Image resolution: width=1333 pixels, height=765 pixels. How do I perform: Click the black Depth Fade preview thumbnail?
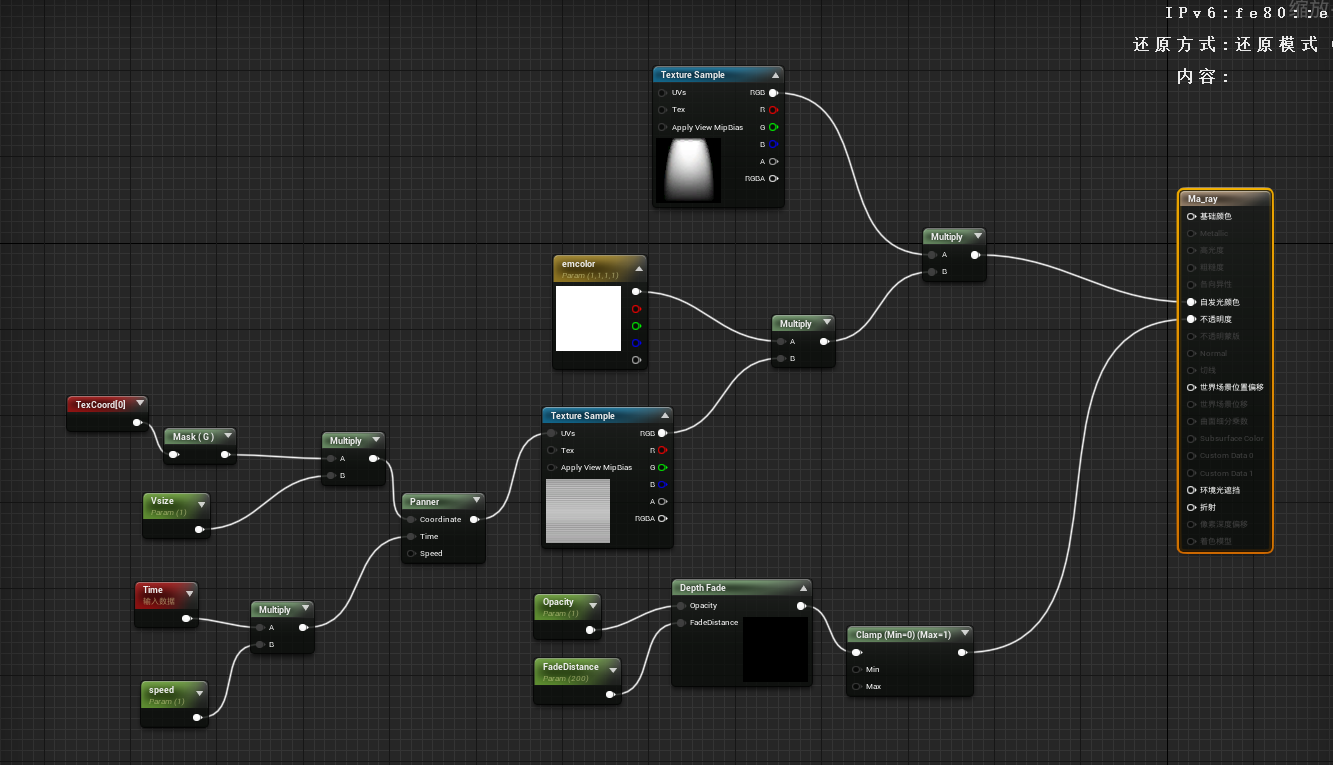(x=775, y=650)
